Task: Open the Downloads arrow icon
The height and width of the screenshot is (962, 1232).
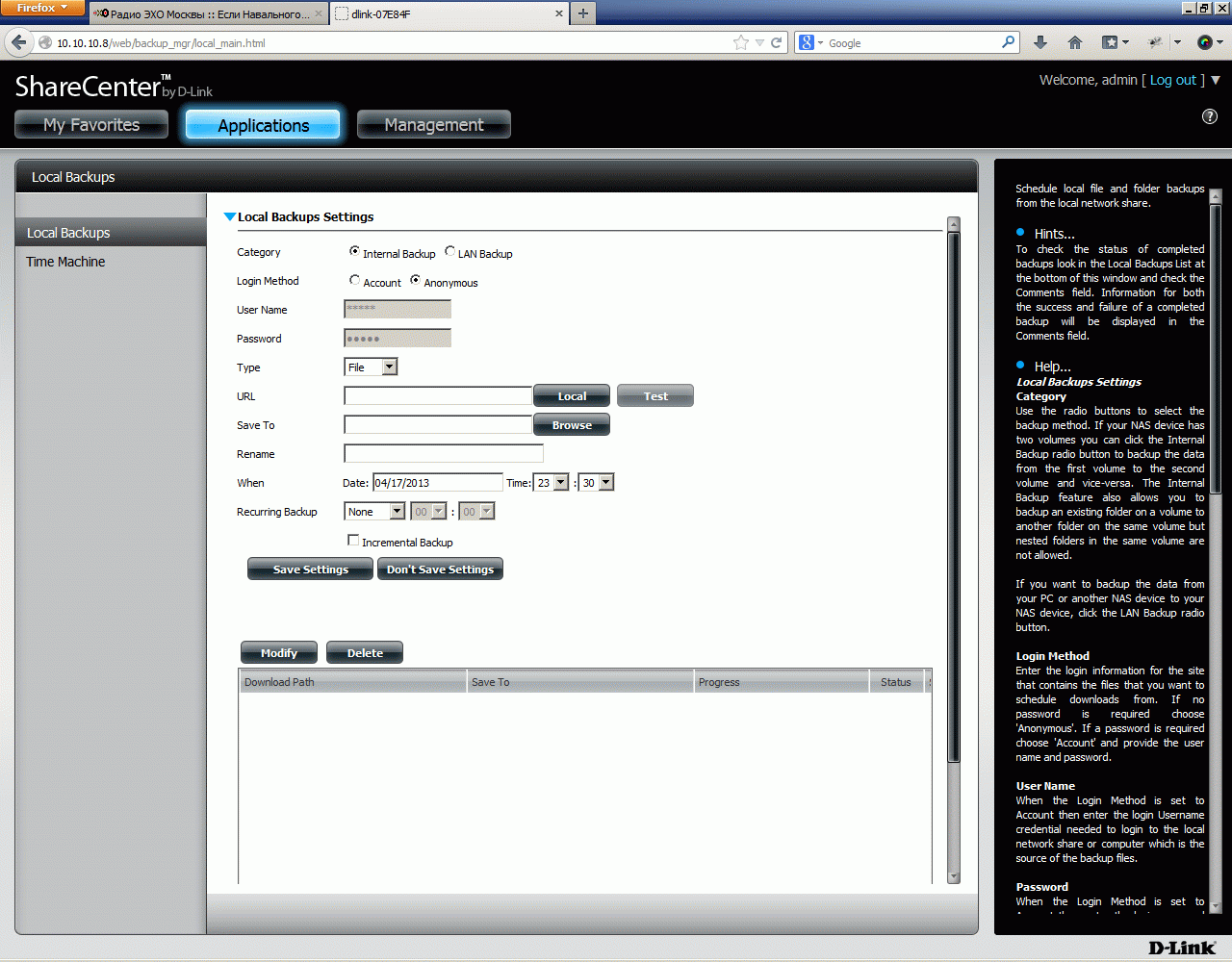Action: click(1040, 42)
